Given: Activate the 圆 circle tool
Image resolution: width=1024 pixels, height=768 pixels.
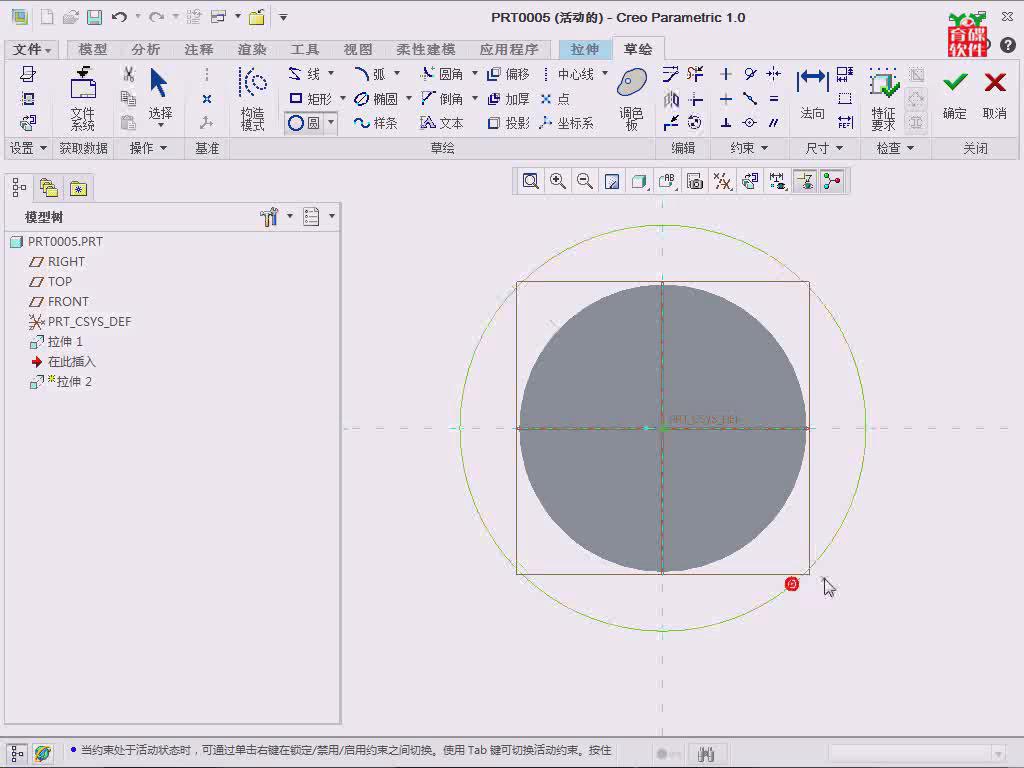Looking at the screenshot, I should [x=304, y=123].
